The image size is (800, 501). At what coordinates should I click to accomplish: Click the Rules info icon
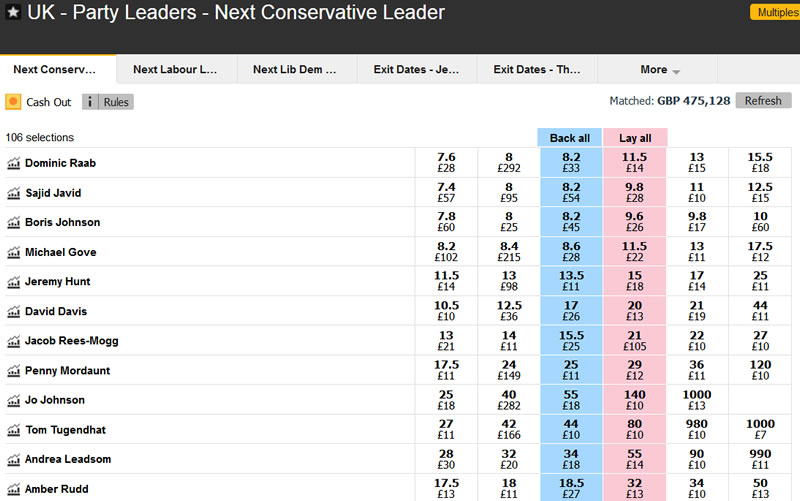click(x=91, y=102)
